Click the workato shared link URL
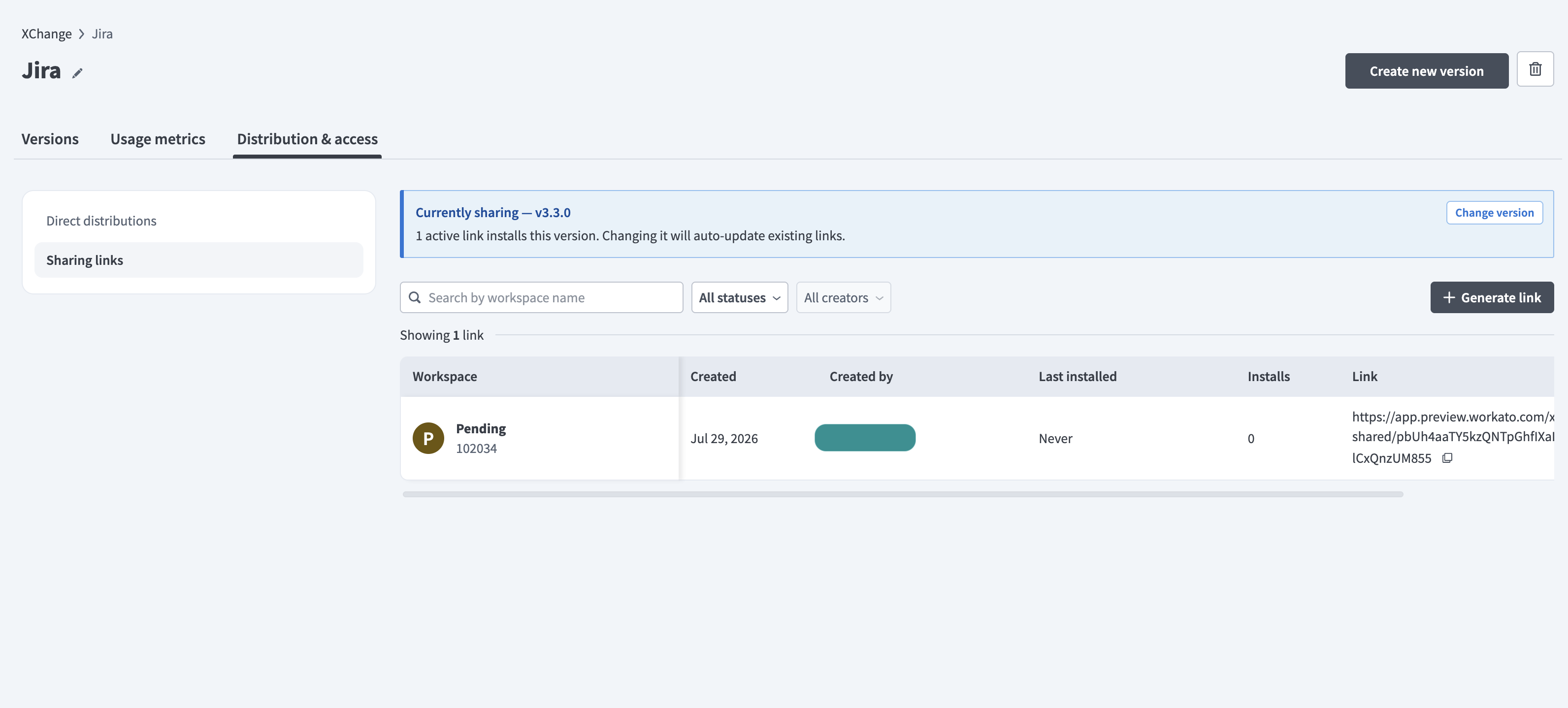Viewport: 1568px width, 708px height. point(1452,437)
